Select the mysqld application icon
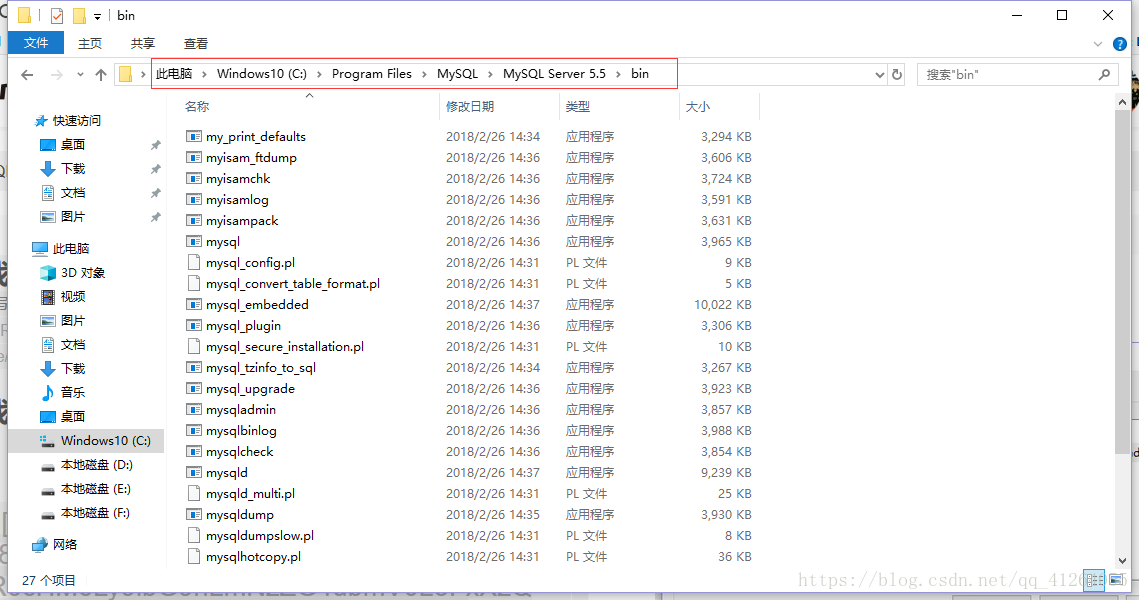Image resolution: width=1139 pixels, height=600 pixels. click(193, 473)
